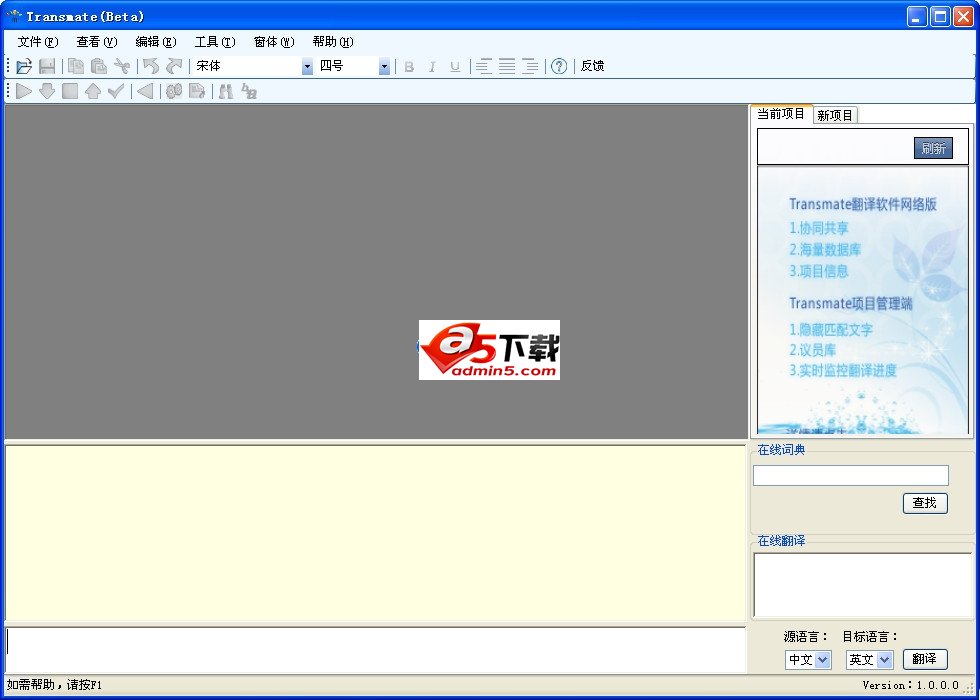Viewport: 980px width, 700px height.
Task: Click the binoculars search icon
Action: (225, 91)
